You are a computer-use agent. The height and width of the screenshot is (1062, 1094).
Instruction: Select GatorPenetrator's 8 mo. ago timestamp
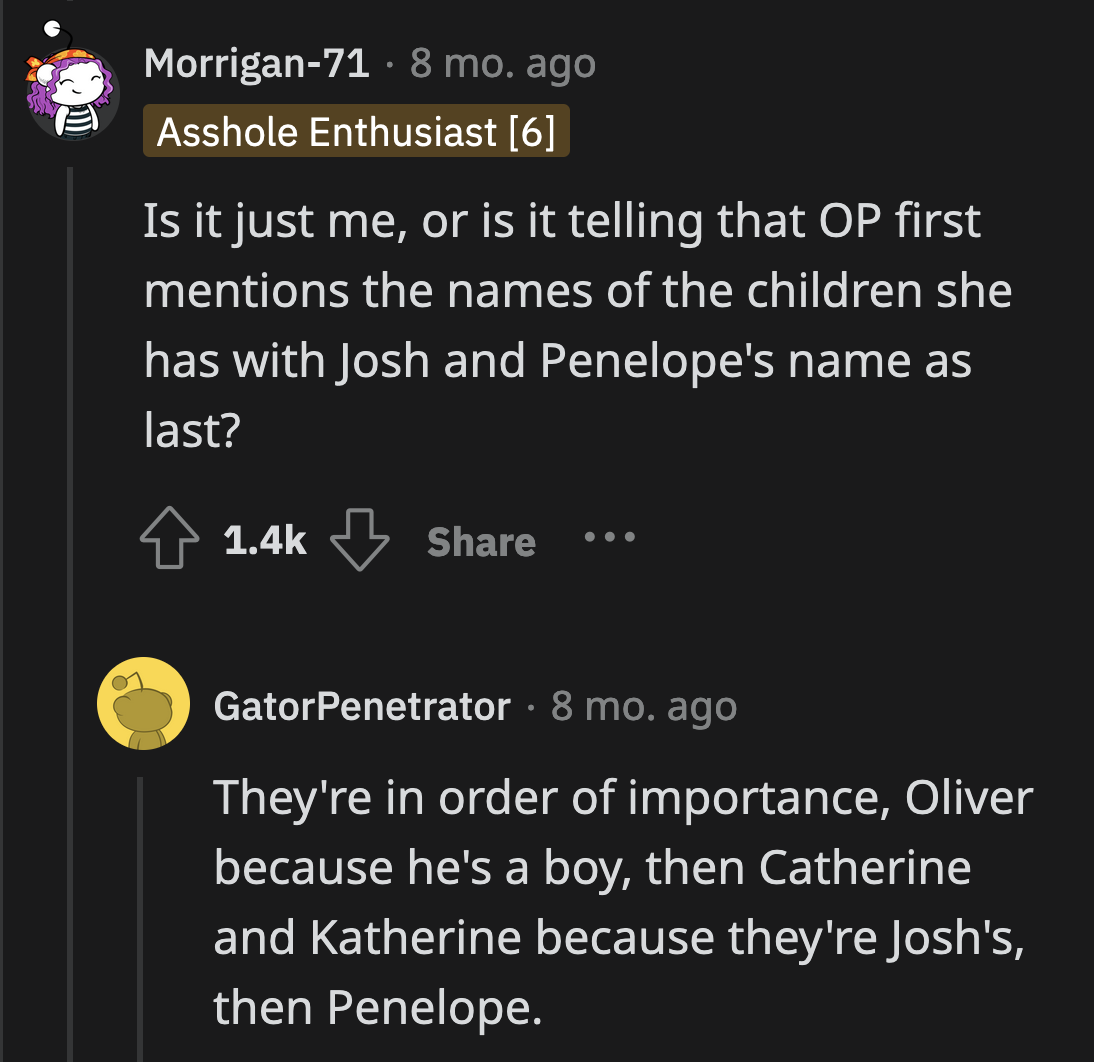(641, 704)
